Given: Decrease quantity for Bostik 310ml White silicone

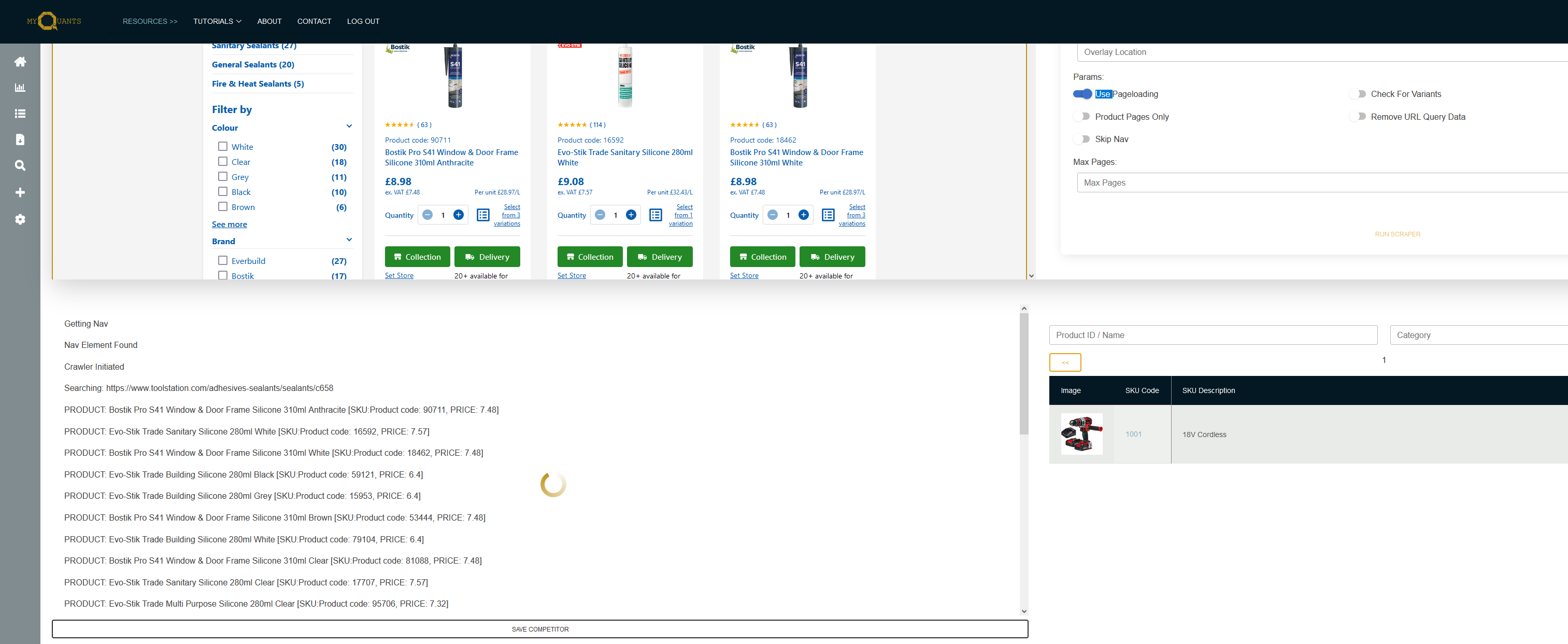Looking at the screenshot, I should pyautogui.click(x=773, y=215).
